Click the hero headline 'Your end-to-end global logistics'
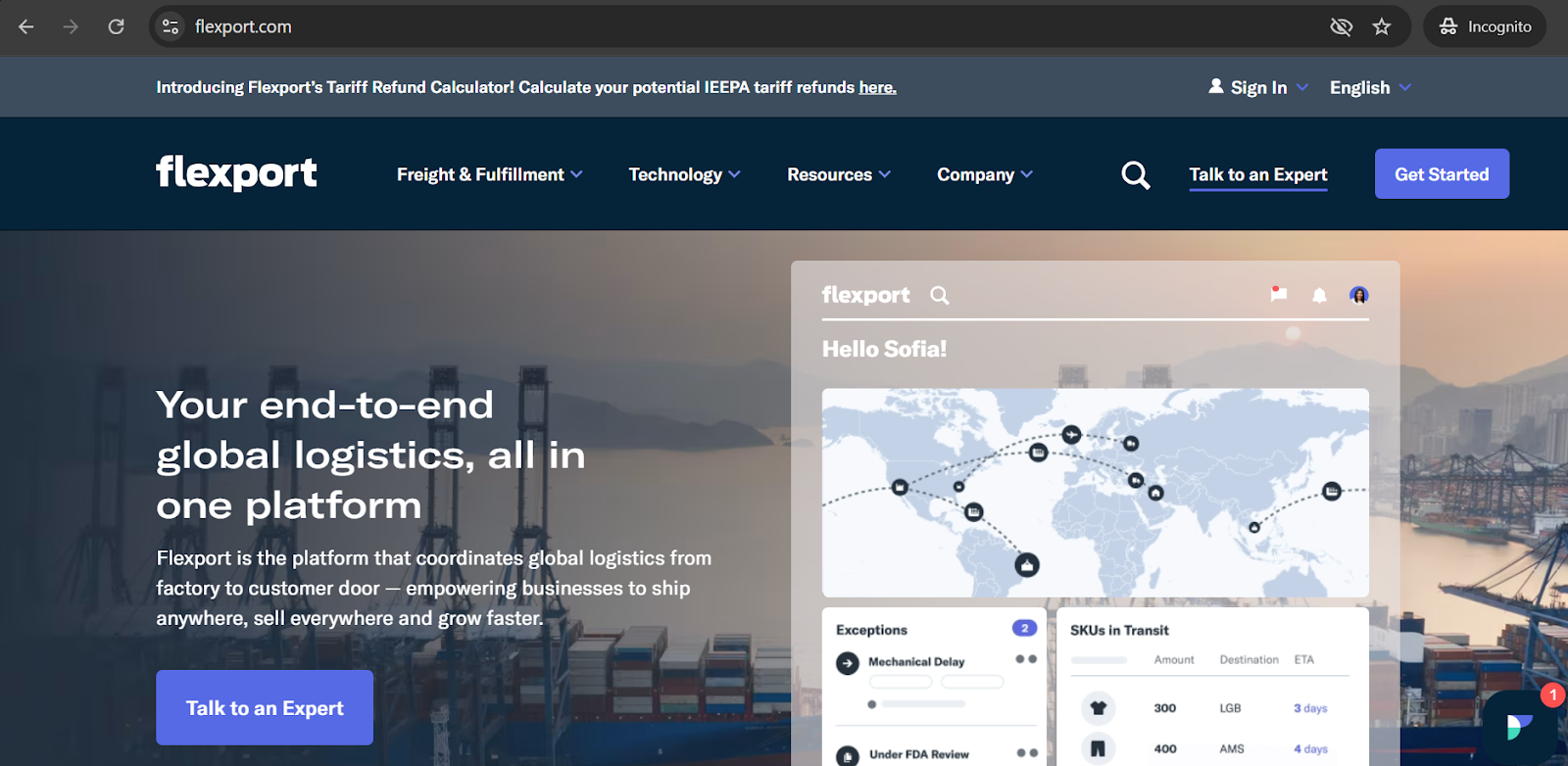 click(370, 455)
